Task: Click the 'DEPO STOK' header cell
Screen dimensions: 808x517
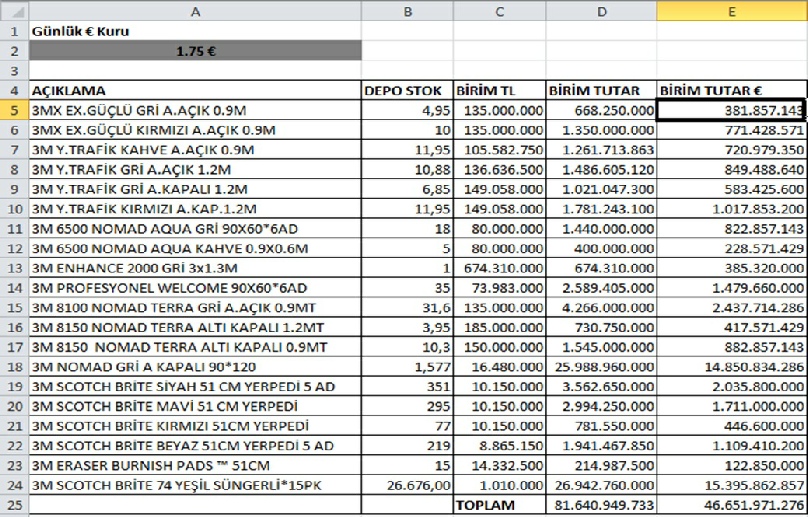Action: click(407, 91)
